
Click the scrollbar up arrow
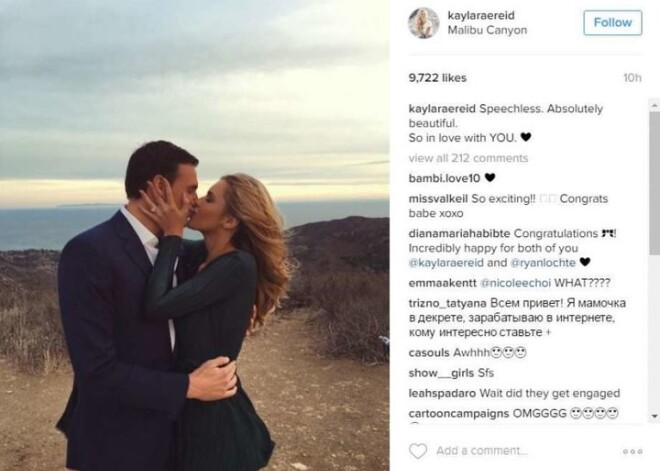pyautogui.click(x=653, y=103)
